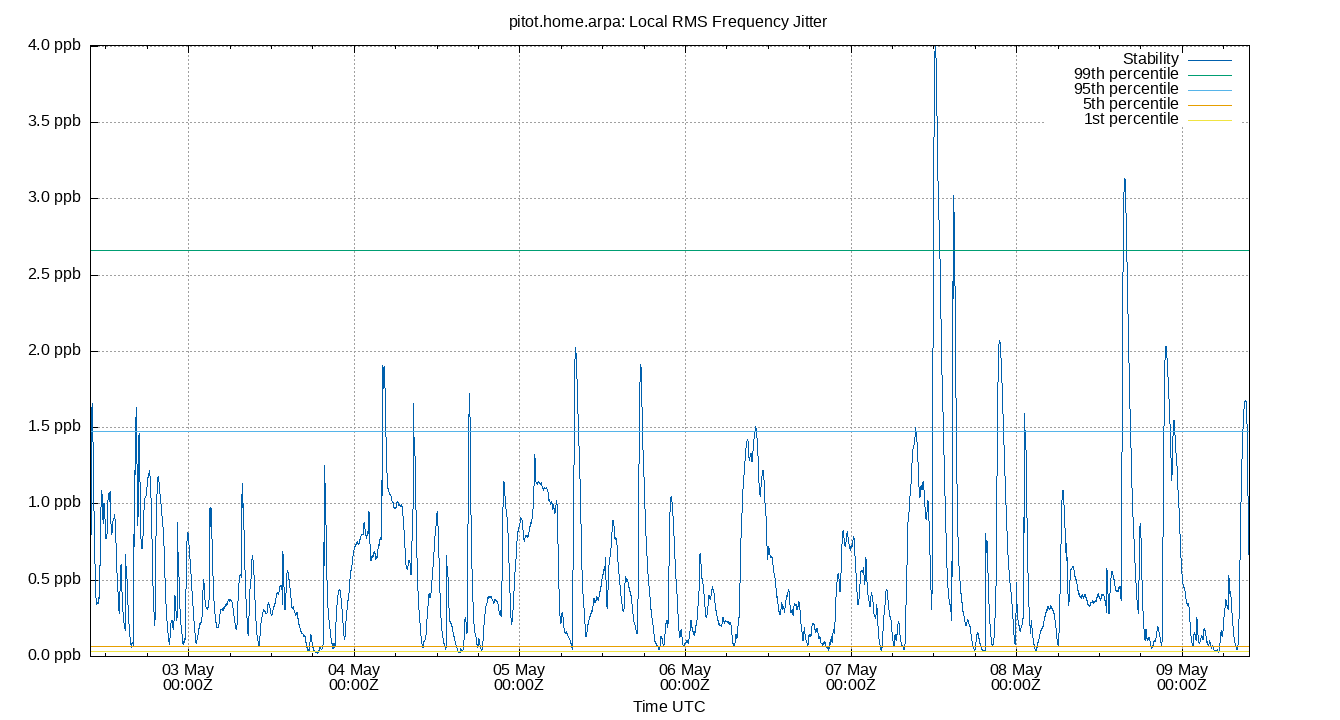Click the yellow 1st percentile legend line sample
This screenshot has height=720, width=1340.
click(1210, 120)
